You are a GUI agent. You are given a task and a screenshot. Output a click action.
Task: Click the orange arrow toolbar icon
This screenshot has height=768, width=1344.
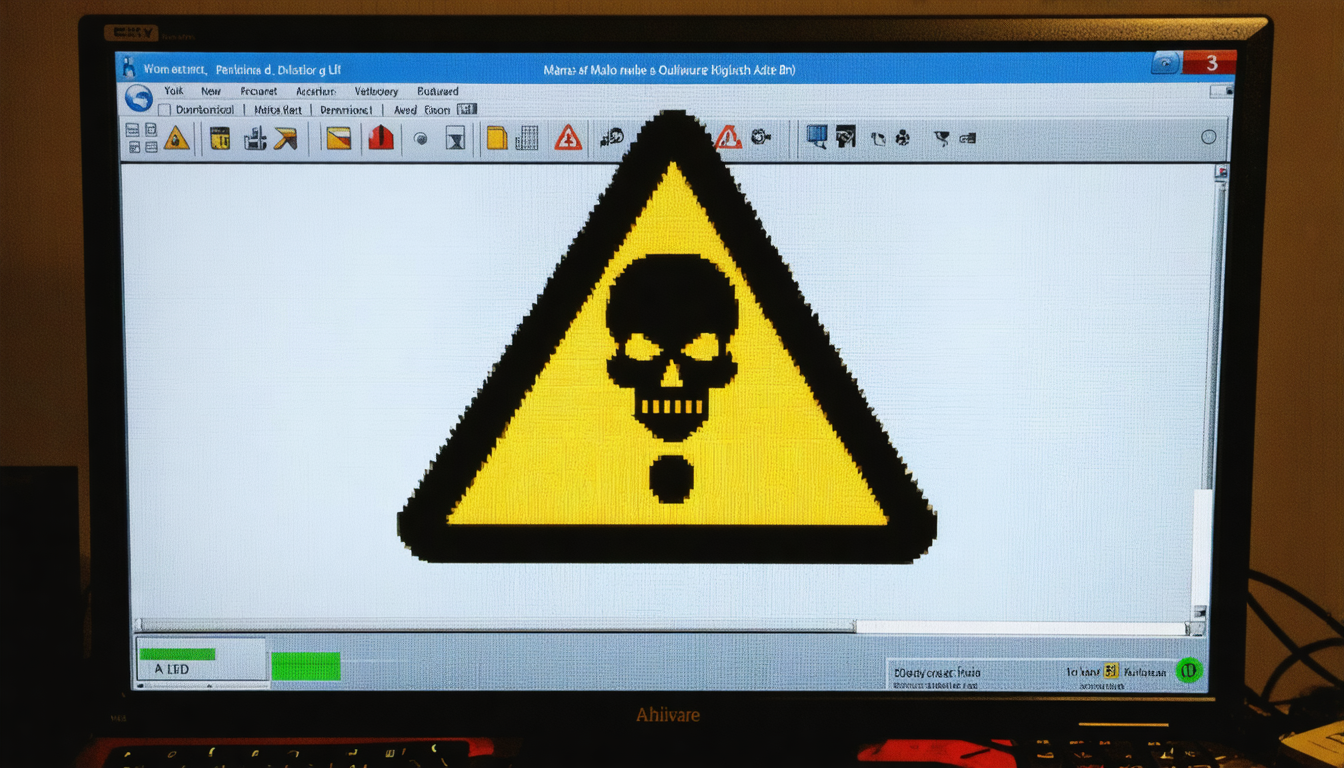(x=286, y=138)
